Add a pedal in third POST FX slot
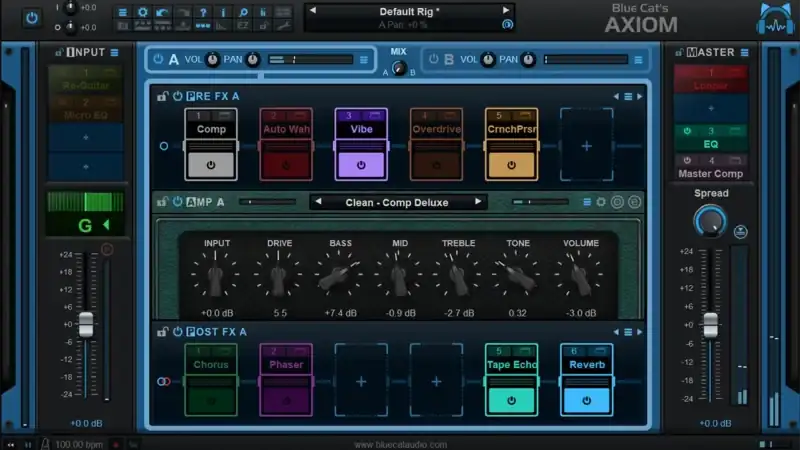 tap(361, 381)
